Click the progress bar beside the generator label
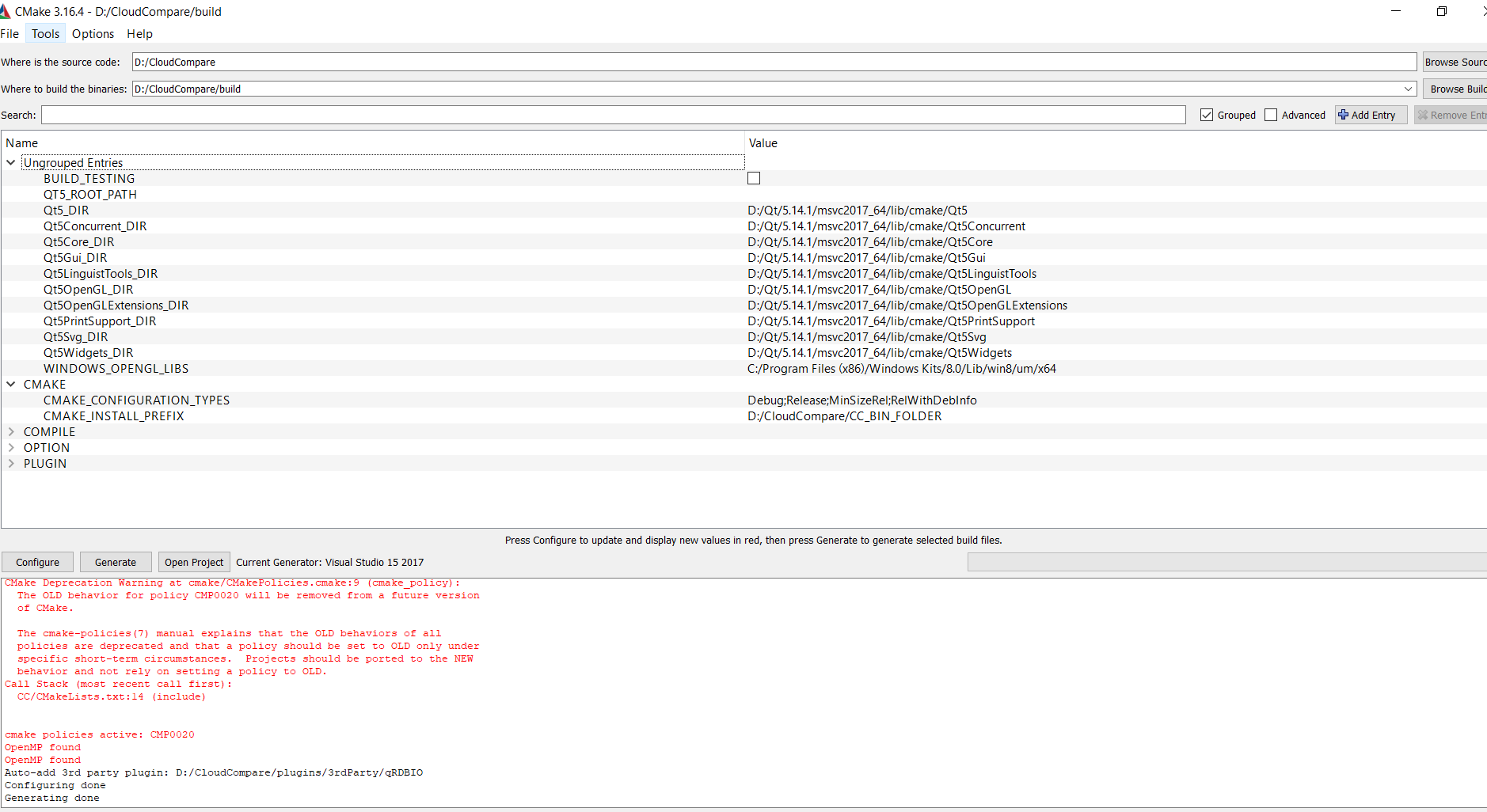Screen dimensions: 1487x812 click(1226, 562)
